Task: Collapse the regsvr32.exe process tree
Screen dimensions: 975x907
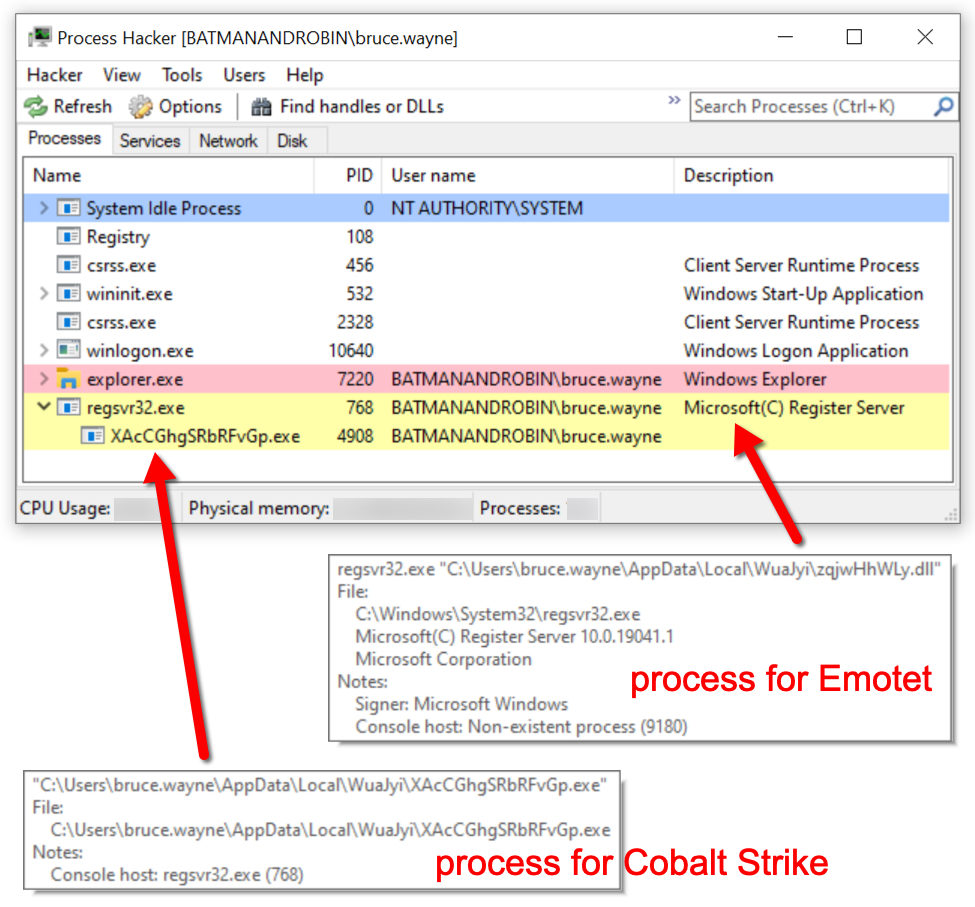Action: [x=44, y=407]
